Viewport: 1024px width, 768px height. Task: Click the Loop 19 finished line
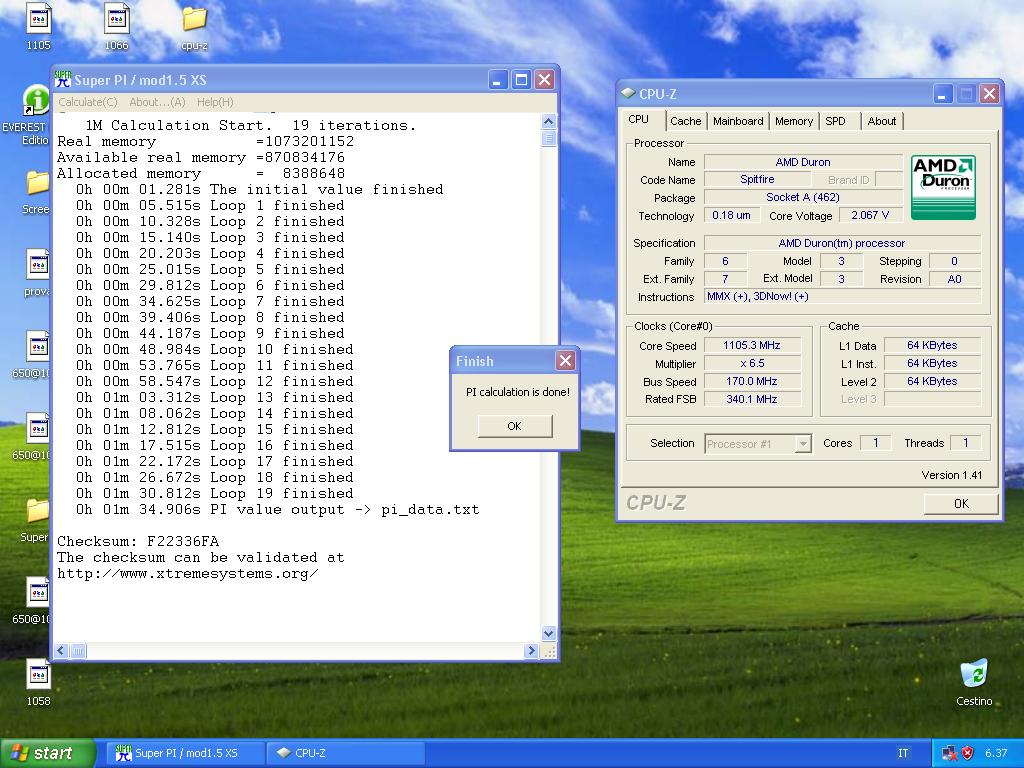click(214, 493)
